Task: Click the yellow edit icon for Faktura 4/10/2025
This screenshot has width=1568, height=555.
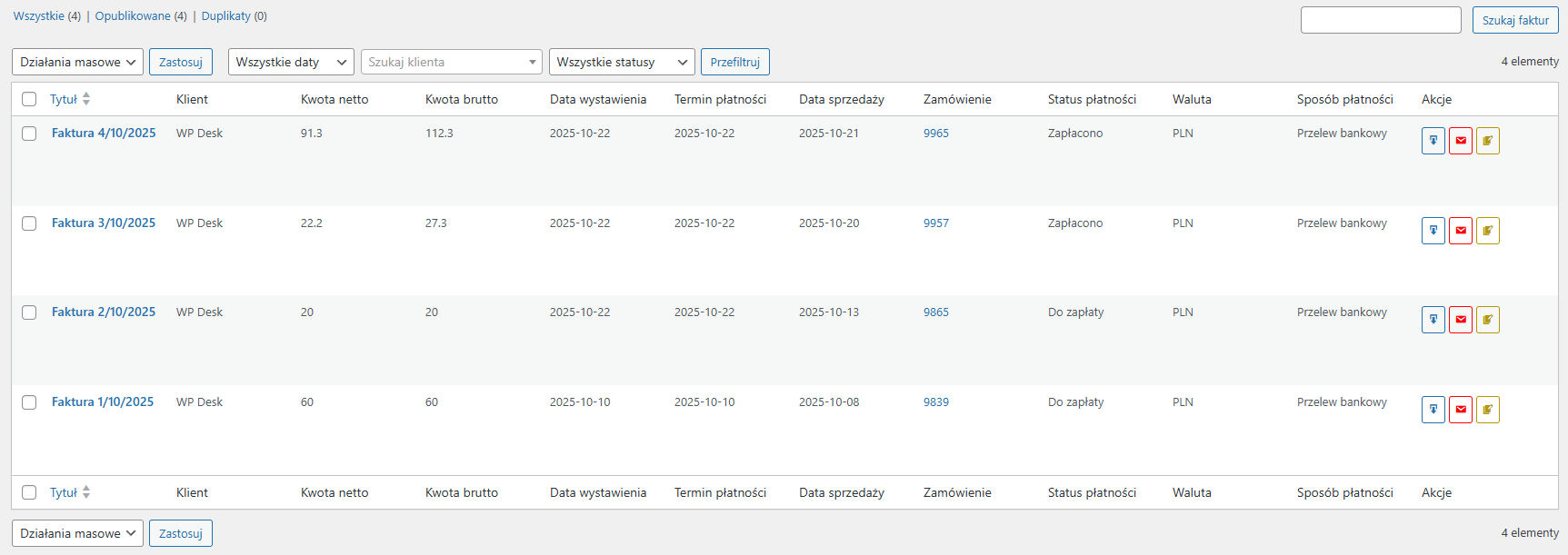Action: [x=1487, y=141]
